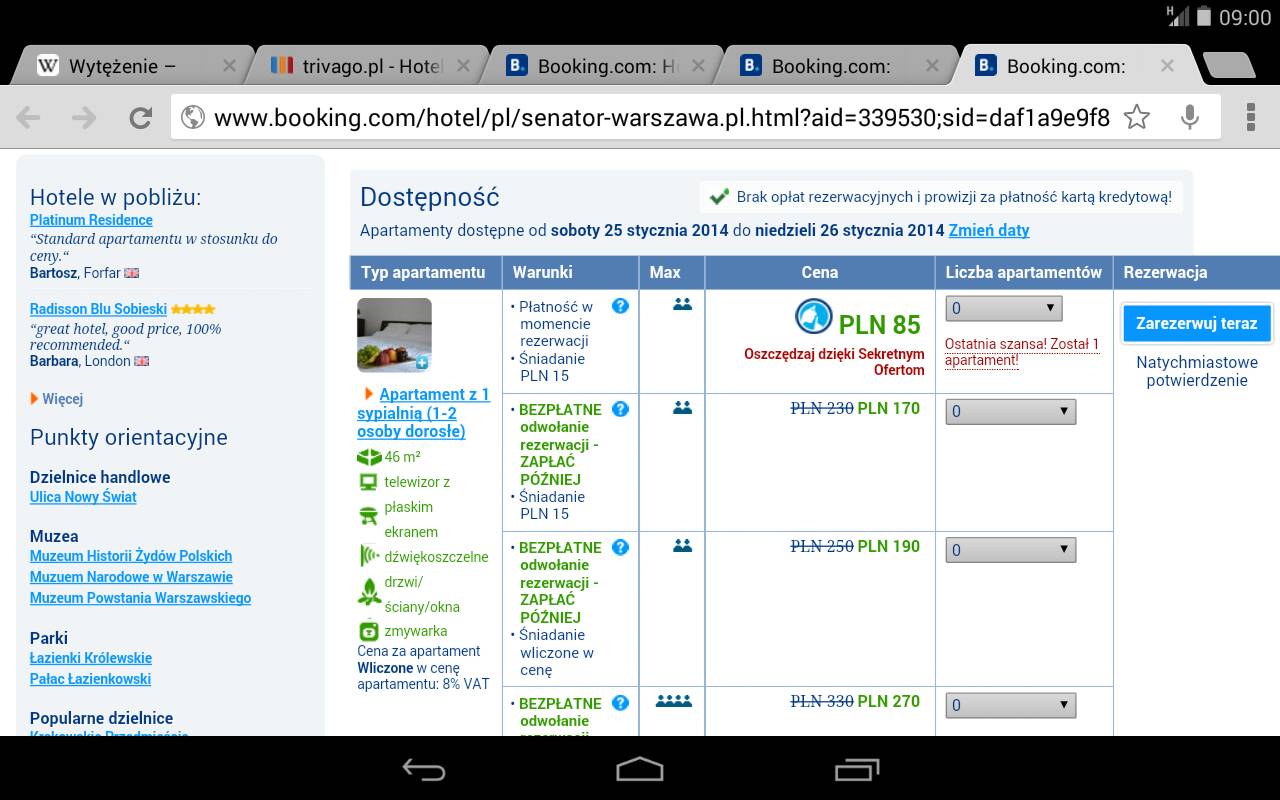This screenshot has height=800, width=1280.
Task: Click the apartment photo thumbnail
Action: [394, 335]
